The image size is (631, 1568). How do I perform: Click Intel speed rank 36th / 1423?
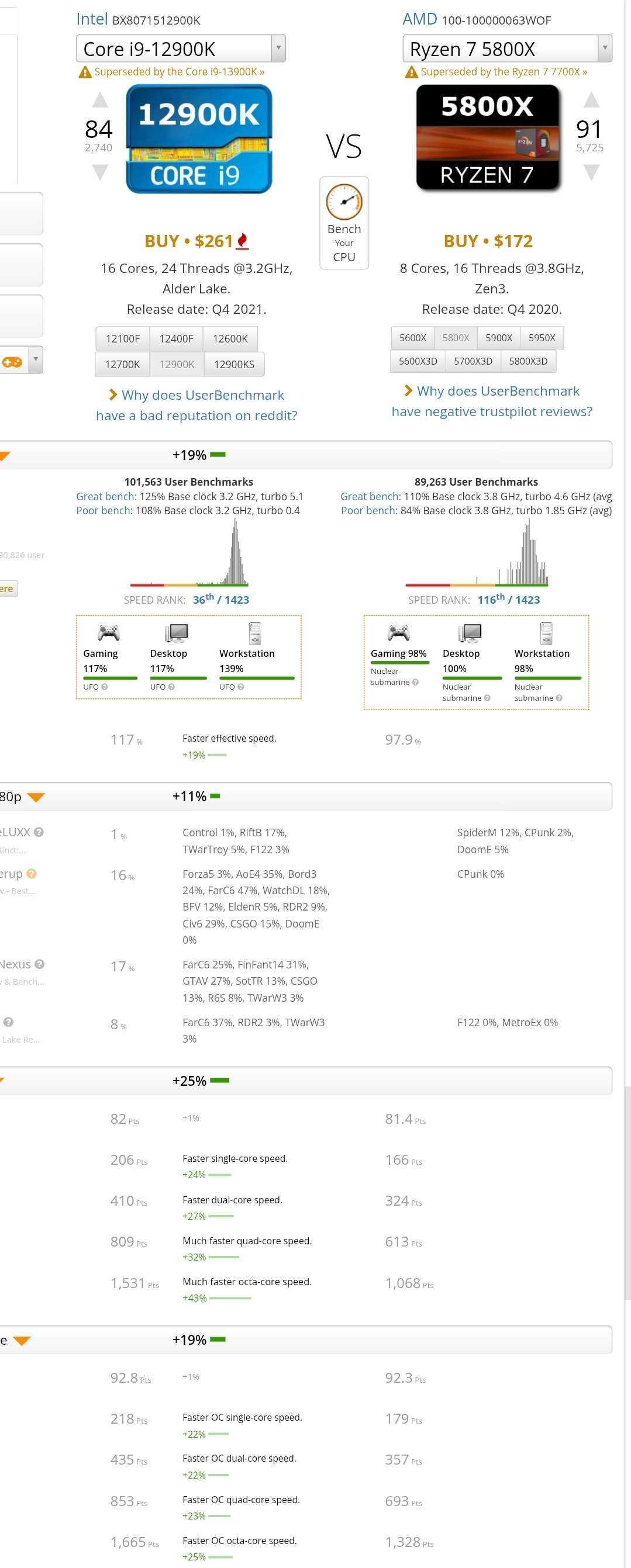pos(220,600)
